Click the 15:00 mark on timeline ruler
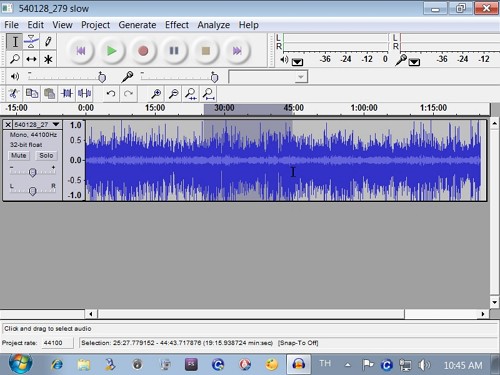 click(x=155, y=108)
